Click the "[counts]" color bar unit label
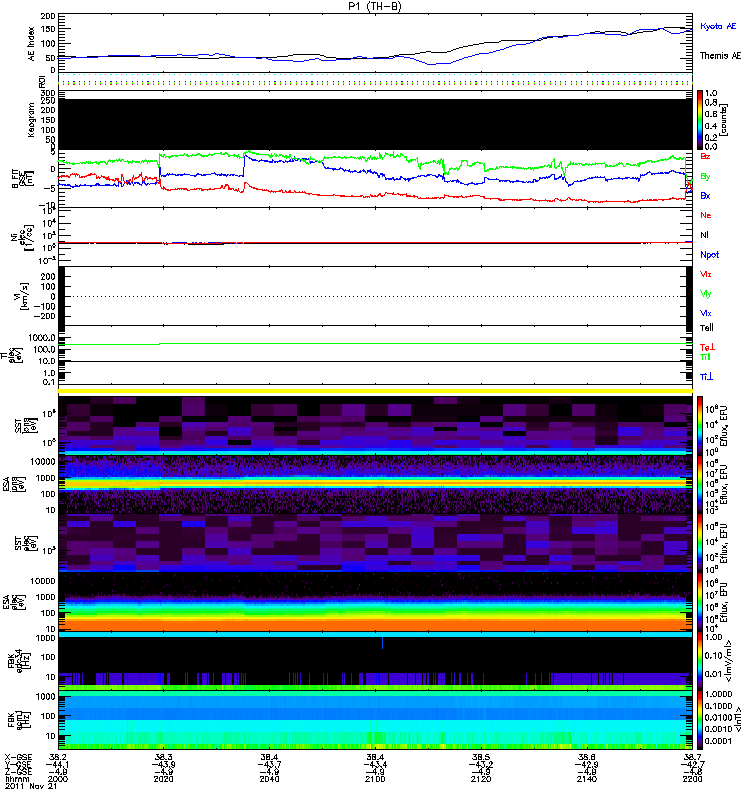 click(x=724, y=120)
